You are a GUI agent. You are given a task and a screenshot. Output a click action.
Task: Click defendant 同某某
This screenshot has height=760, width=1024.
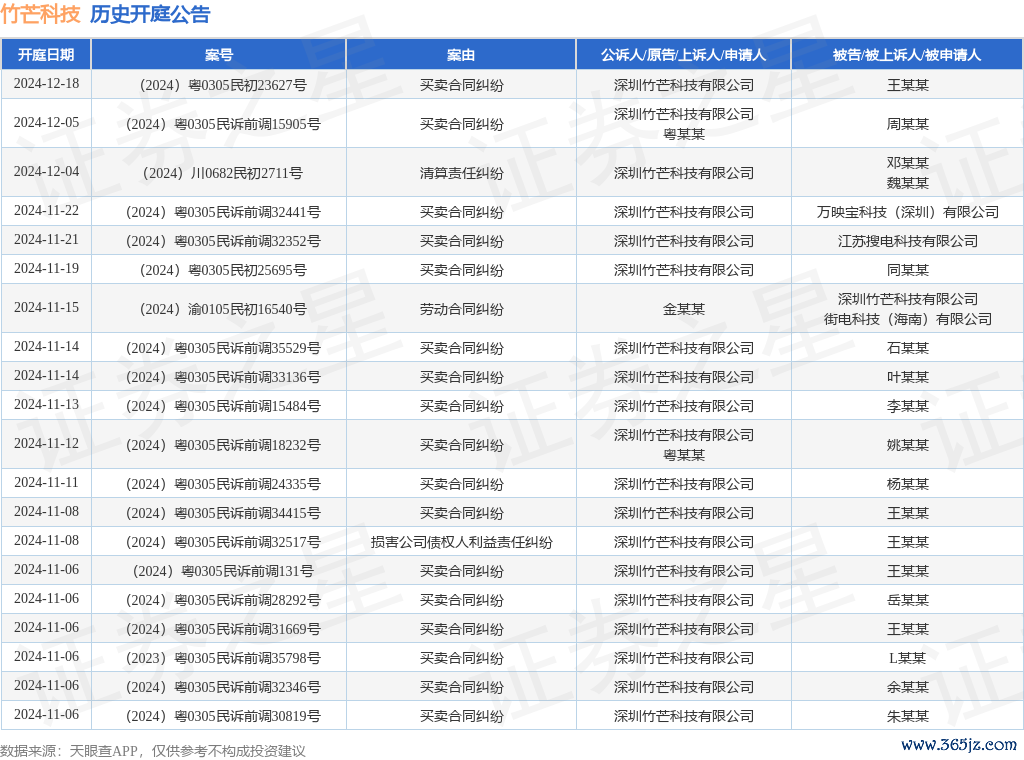(908, 270)
